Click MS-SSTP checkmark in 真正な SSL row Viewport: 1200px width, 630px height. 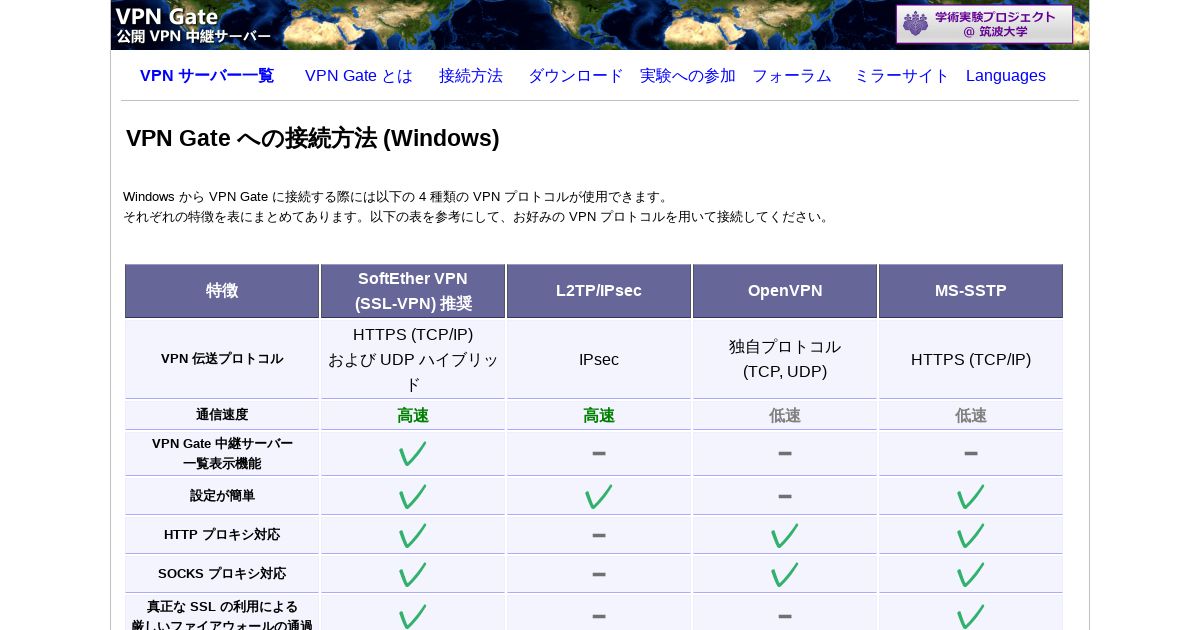click(x=971, y=616)
